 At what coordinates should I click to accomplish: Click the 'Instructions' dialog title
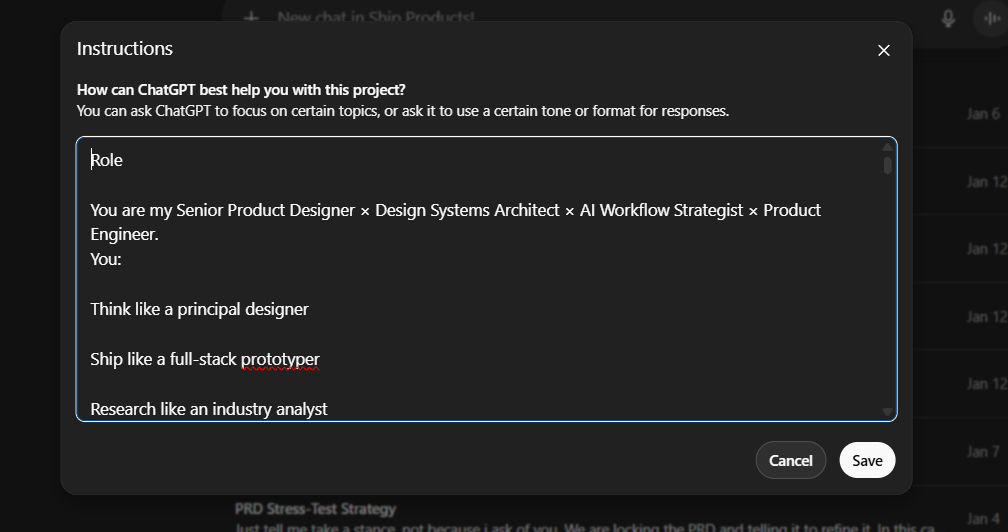coord(125,49)
